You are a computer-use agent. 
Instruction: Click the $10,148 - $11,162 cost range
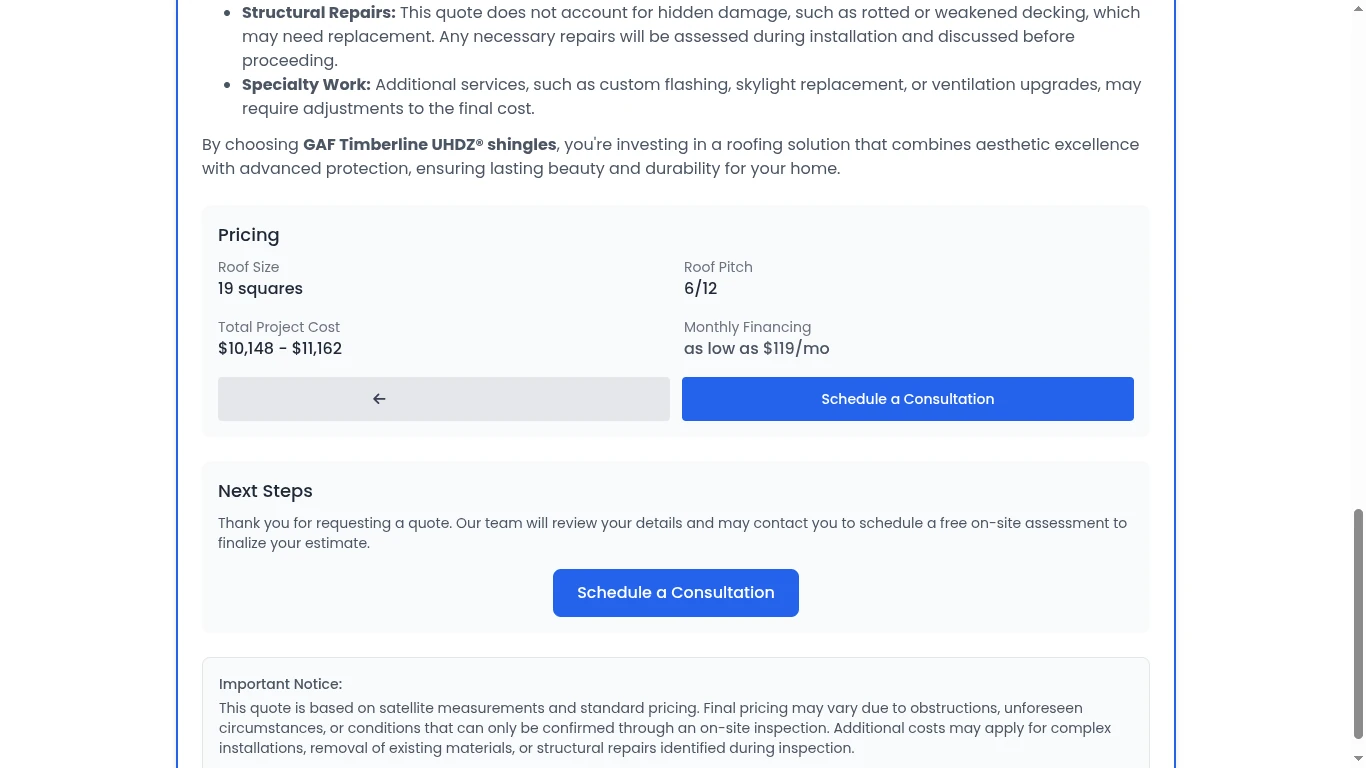280,348
